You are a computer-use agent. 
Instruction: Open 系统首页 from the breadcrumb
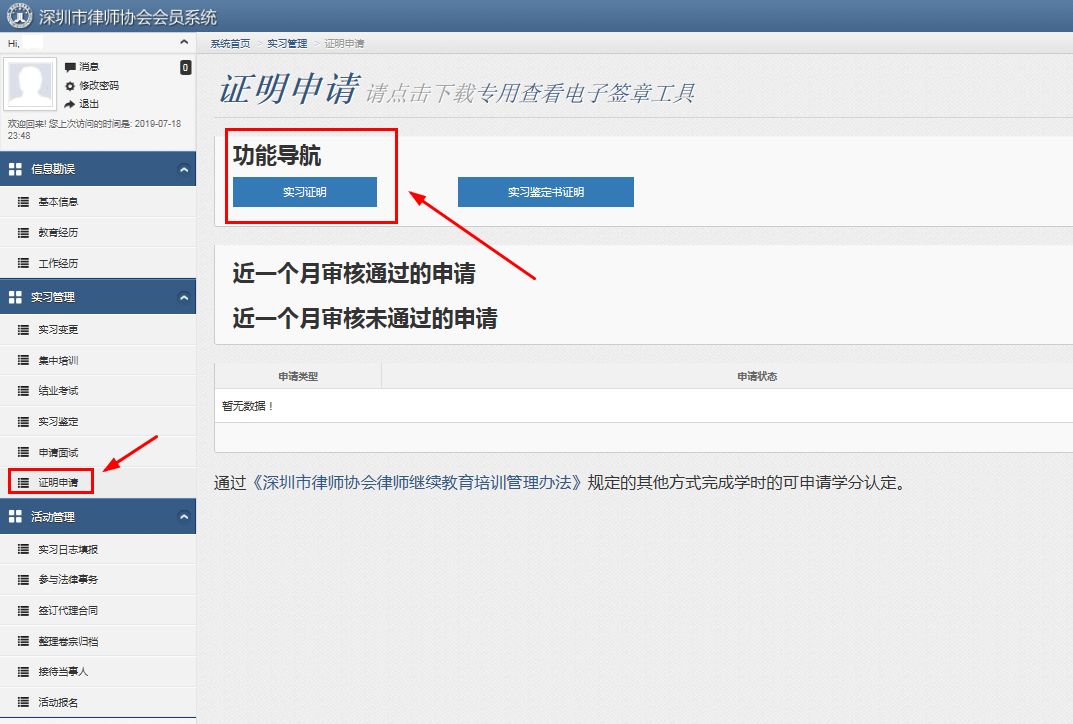226,43
